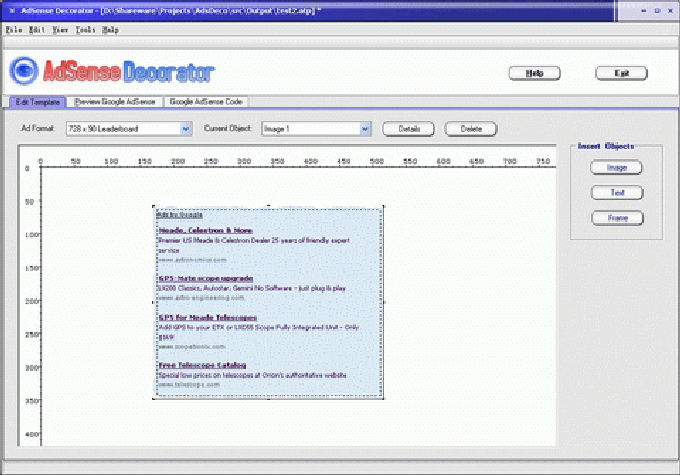Viewport: 680px width, 475px height.
Task: Open the Tools menu
Action: point(85,30)
